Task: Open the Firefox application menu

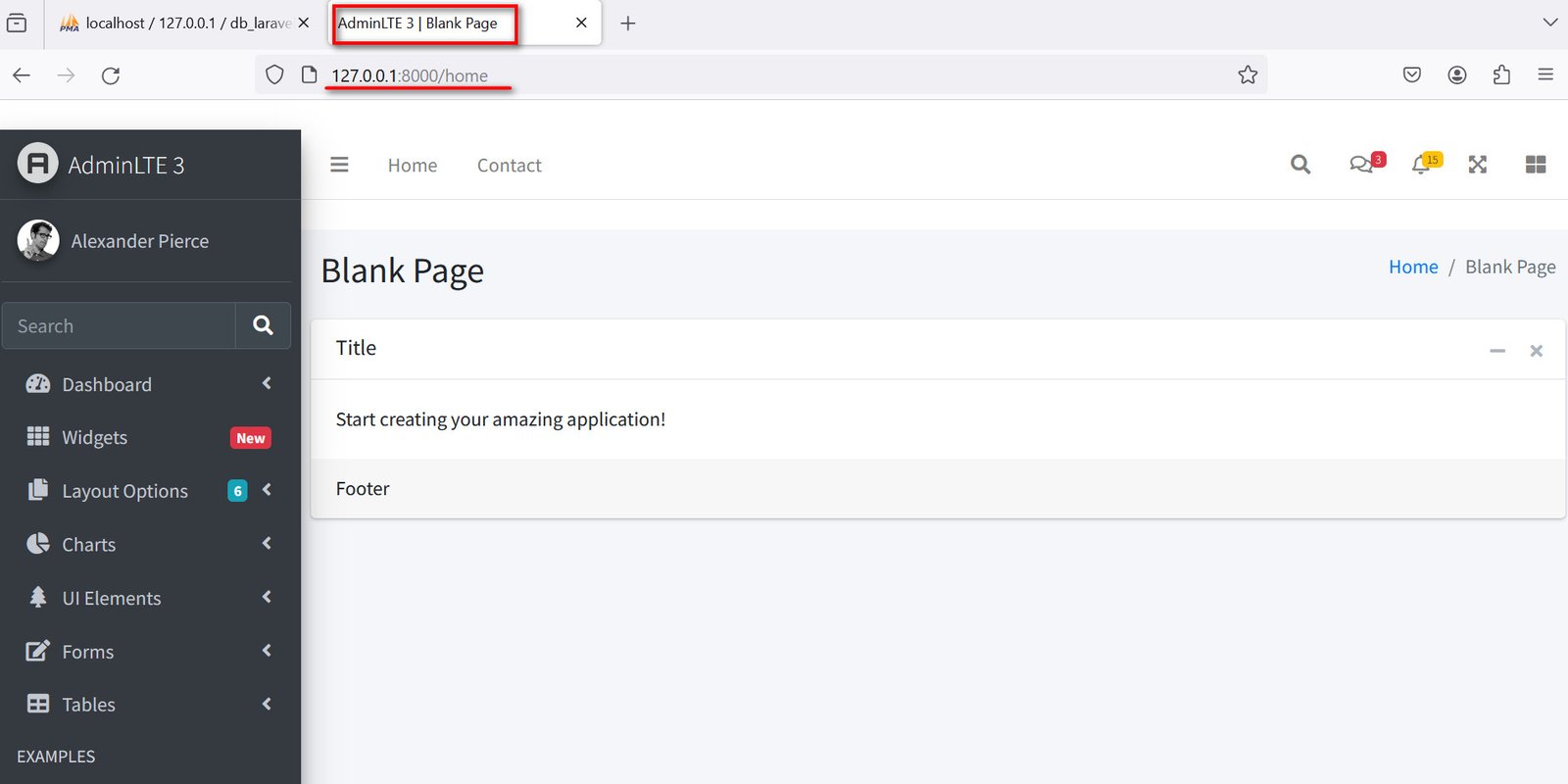Action: [x=1545, y=75]
